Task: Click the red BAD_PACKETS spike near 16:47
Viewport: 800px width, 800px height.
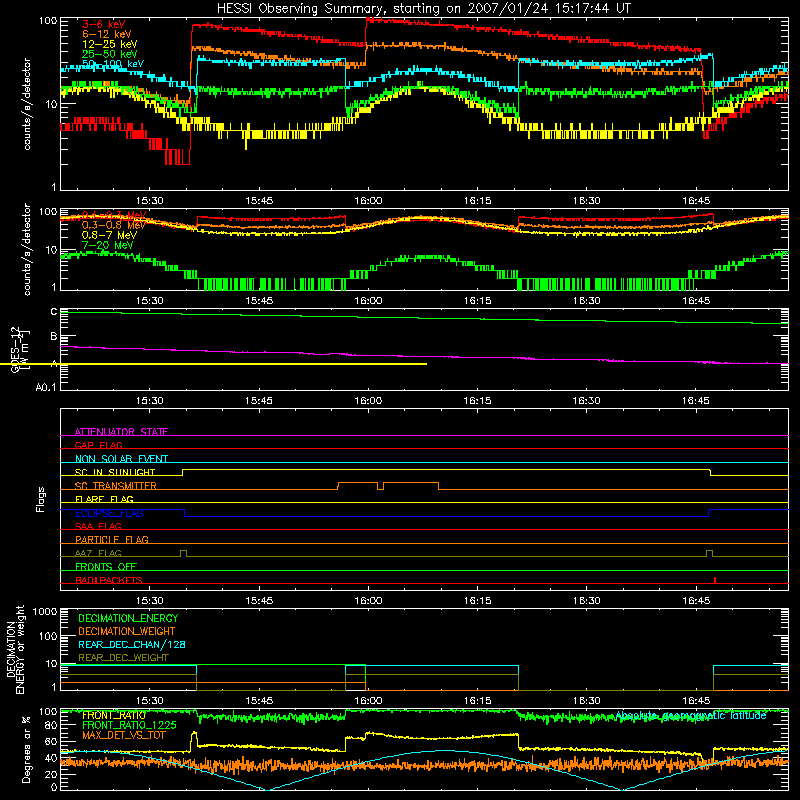Action: [715, 580]
